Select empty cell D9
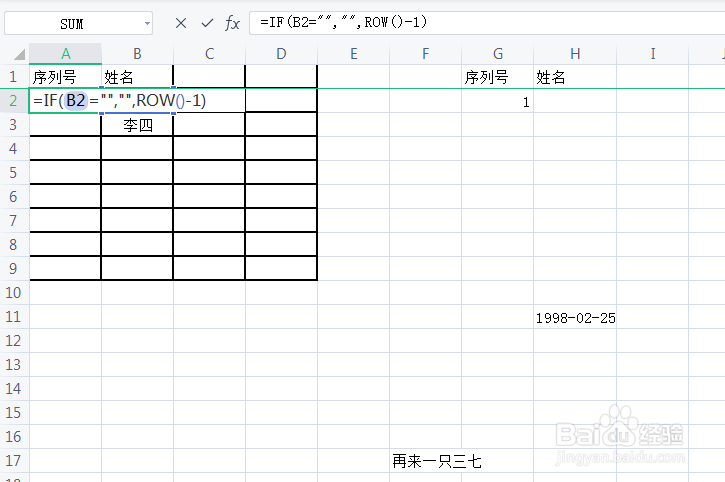 281,268
